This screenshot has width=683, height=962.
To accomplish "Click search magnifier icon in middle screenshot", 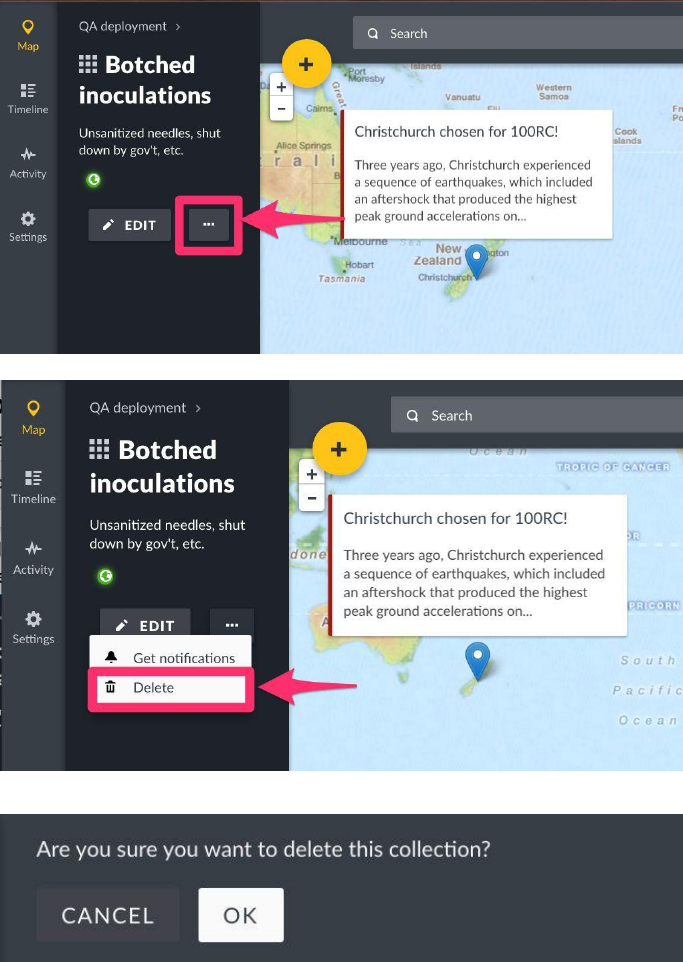I will pos(412,415).
